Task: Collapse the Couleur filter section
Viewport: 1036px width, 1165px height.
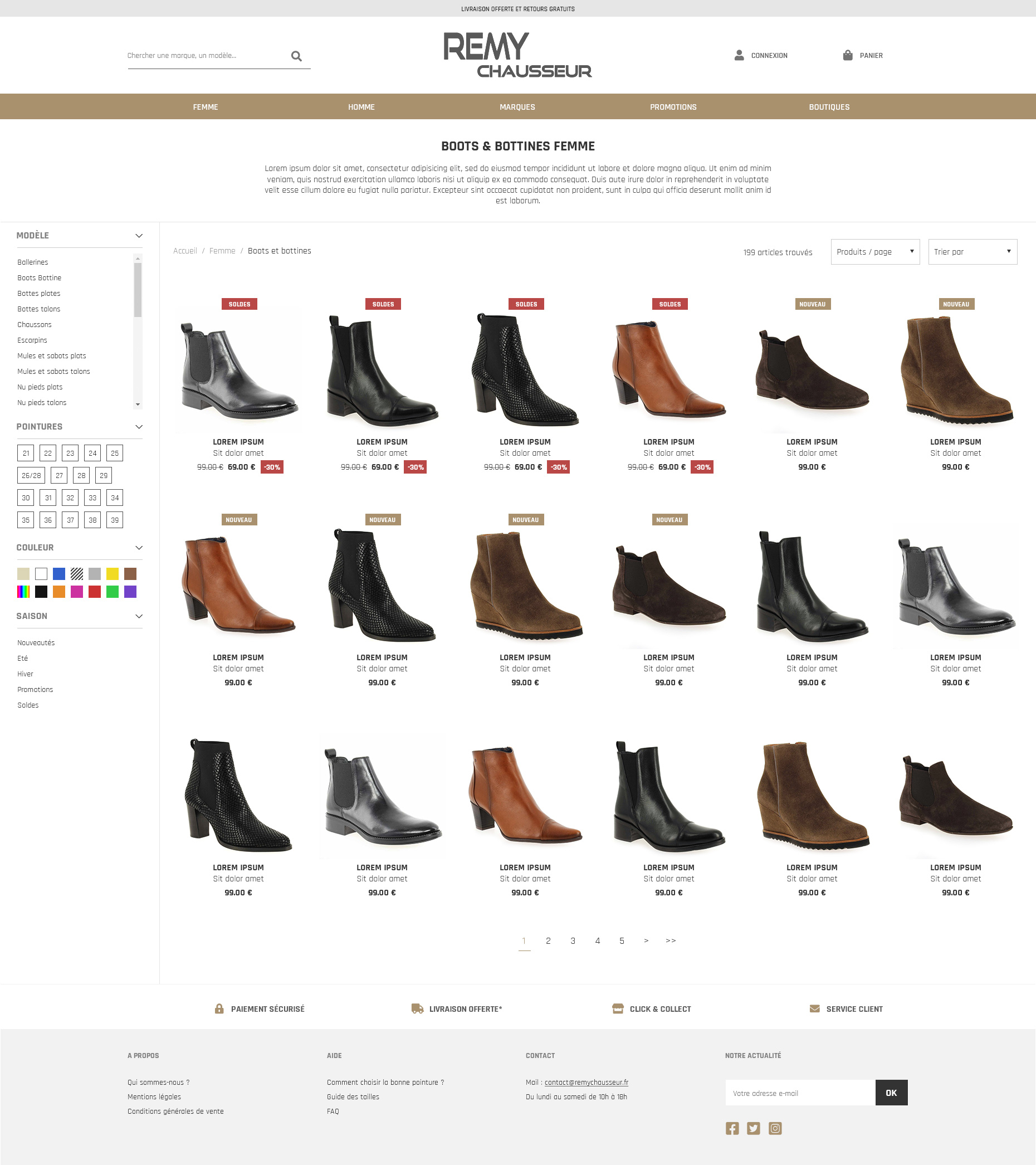Action: 139,547
